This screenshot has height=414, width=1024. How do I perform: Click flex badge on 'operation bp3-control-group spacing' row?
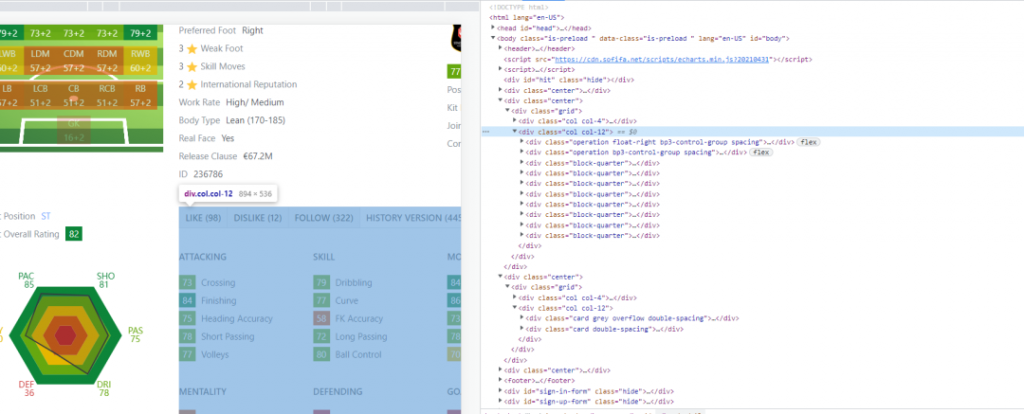click(761, 152)
